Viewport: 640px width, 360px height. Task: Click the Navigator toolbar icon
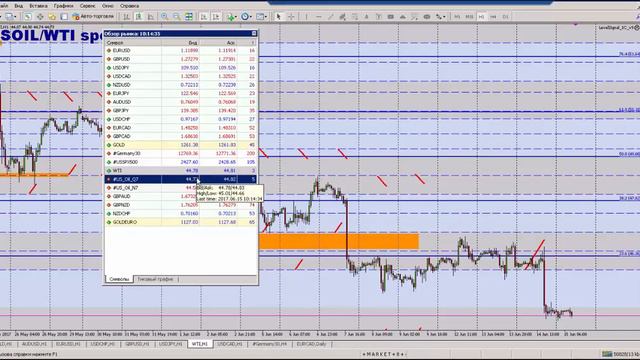[x=52, y=16]
